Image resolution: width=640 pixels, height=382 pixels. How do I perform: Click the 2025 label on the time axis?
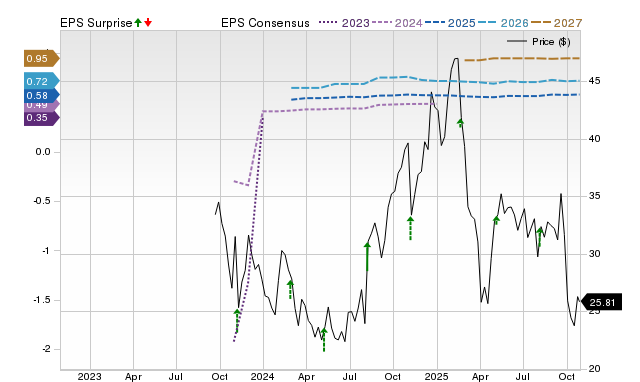pyautogui.click(x=436, y=376)
